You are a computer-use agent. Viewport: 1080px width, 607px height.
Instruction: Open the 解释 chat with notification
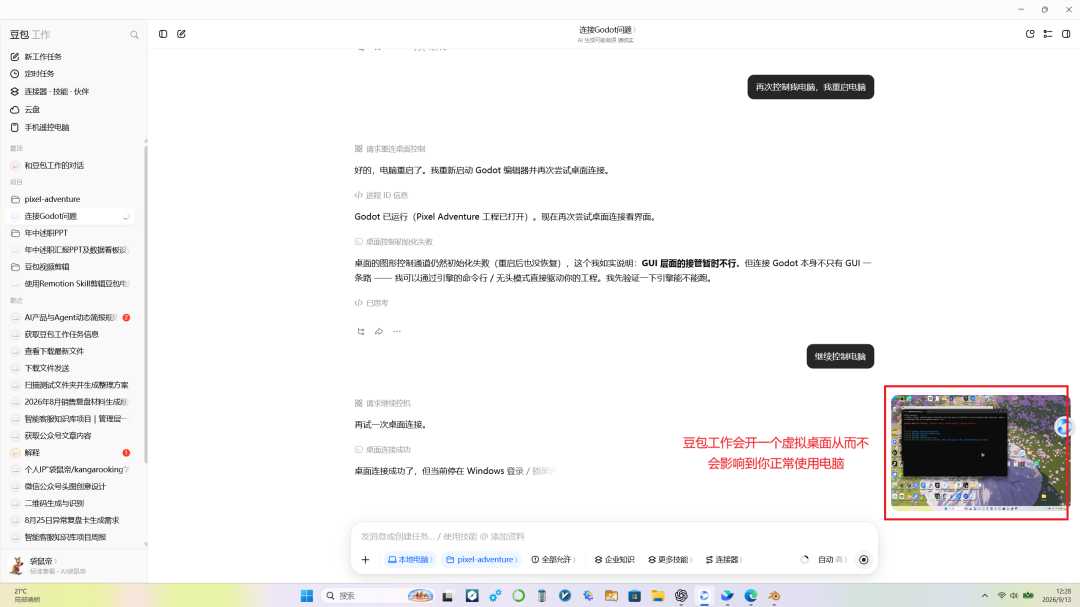coord(72,453)
